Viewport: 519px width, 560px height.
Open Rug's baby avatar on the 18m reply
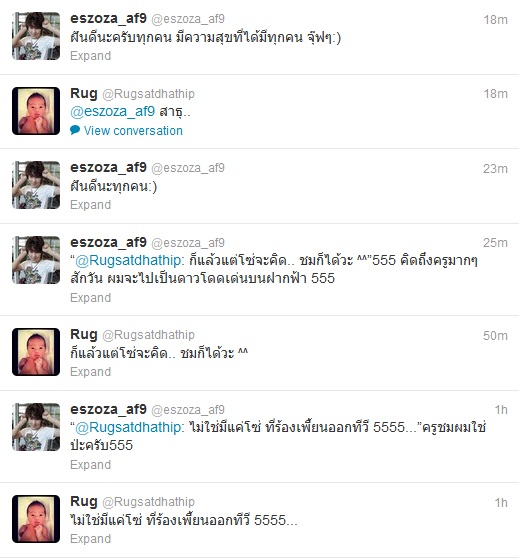(x=36, y=111)
